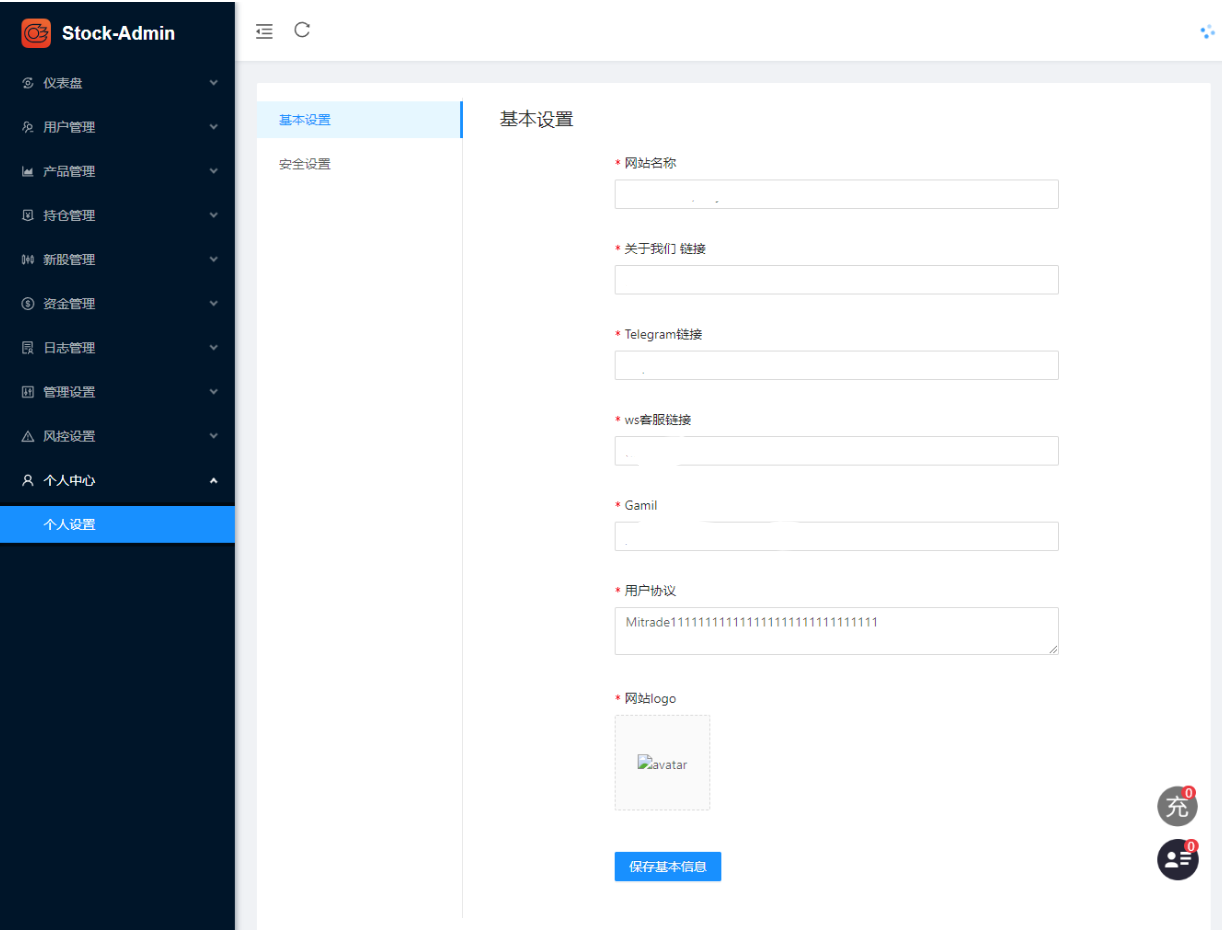Select the 基本设置 tab
The image size is (1222, 933).
coord(305,120)
